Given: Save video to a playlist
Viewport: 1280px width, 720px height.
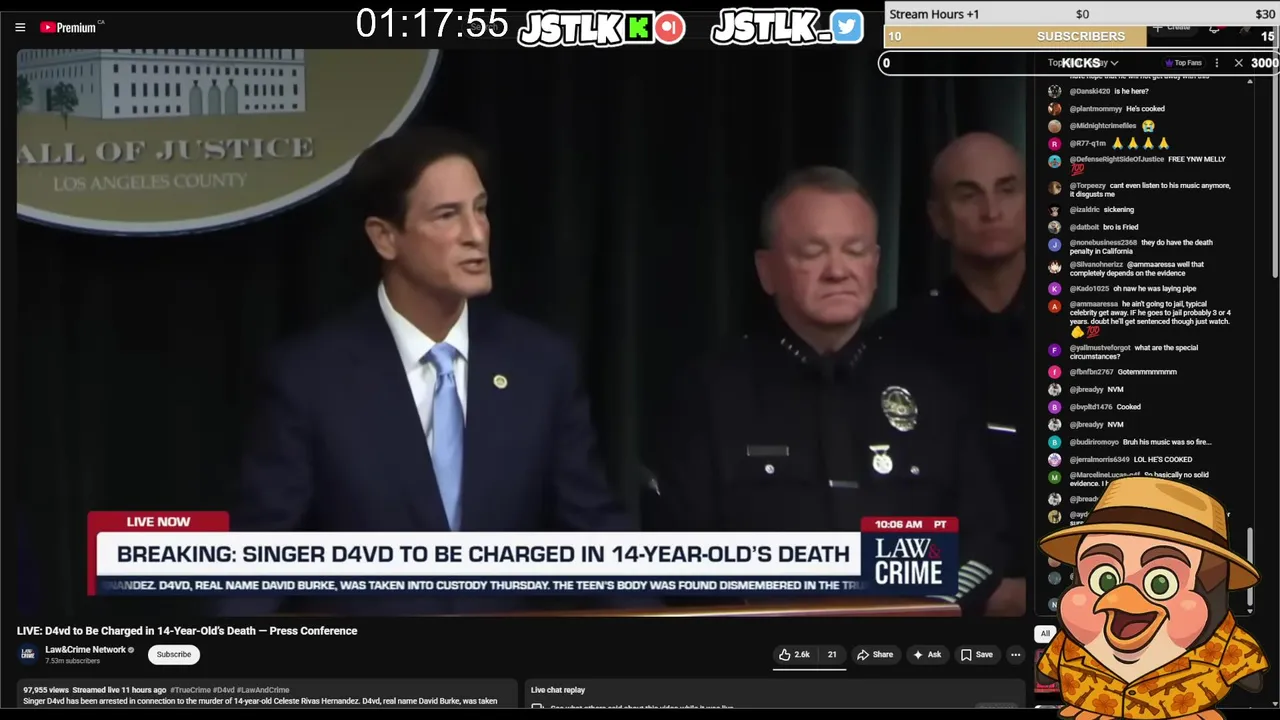Looking at the screenshot, I should pos(976,655).
